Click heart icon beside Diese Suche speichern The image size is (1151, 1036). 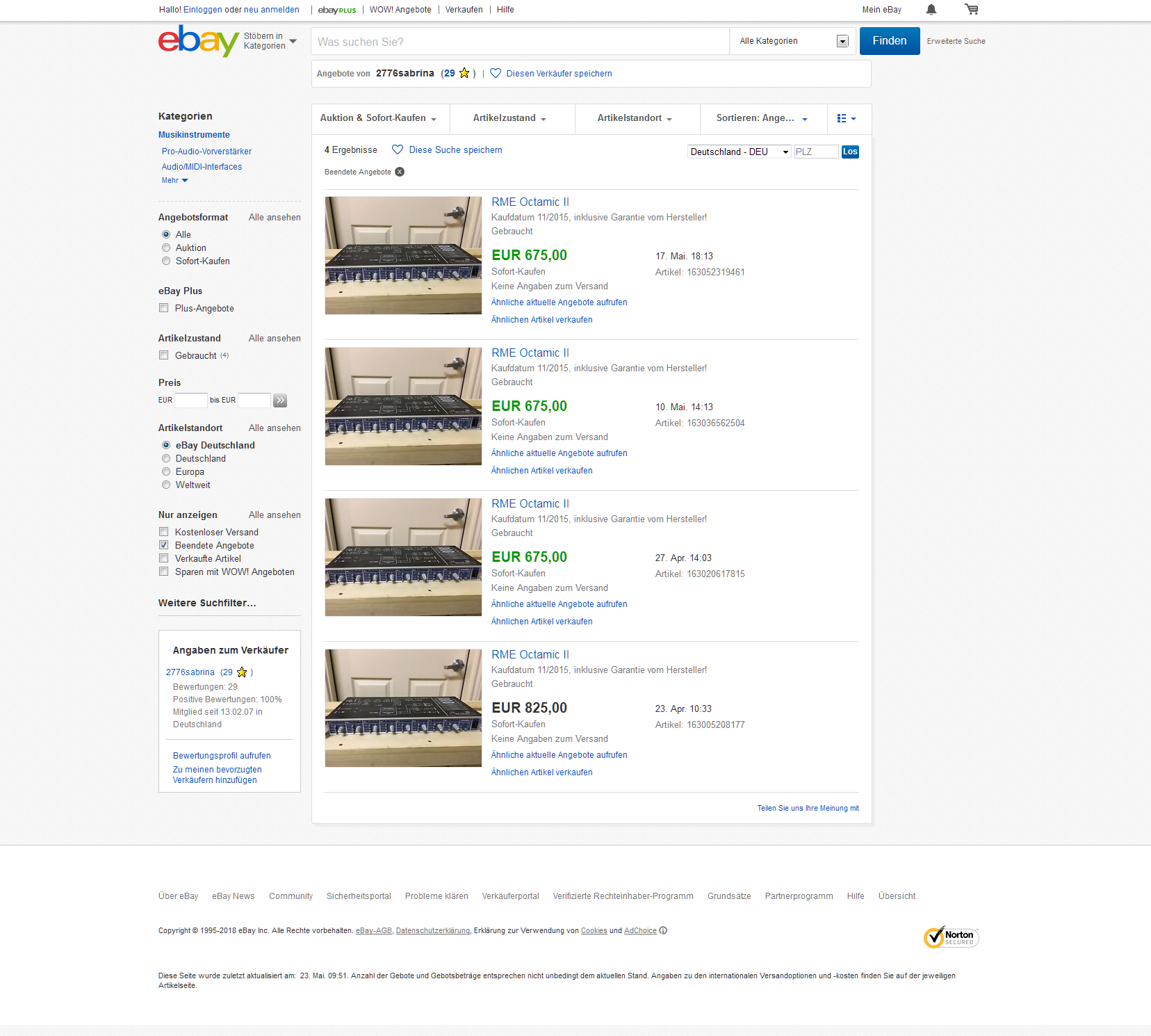[398, 150]
